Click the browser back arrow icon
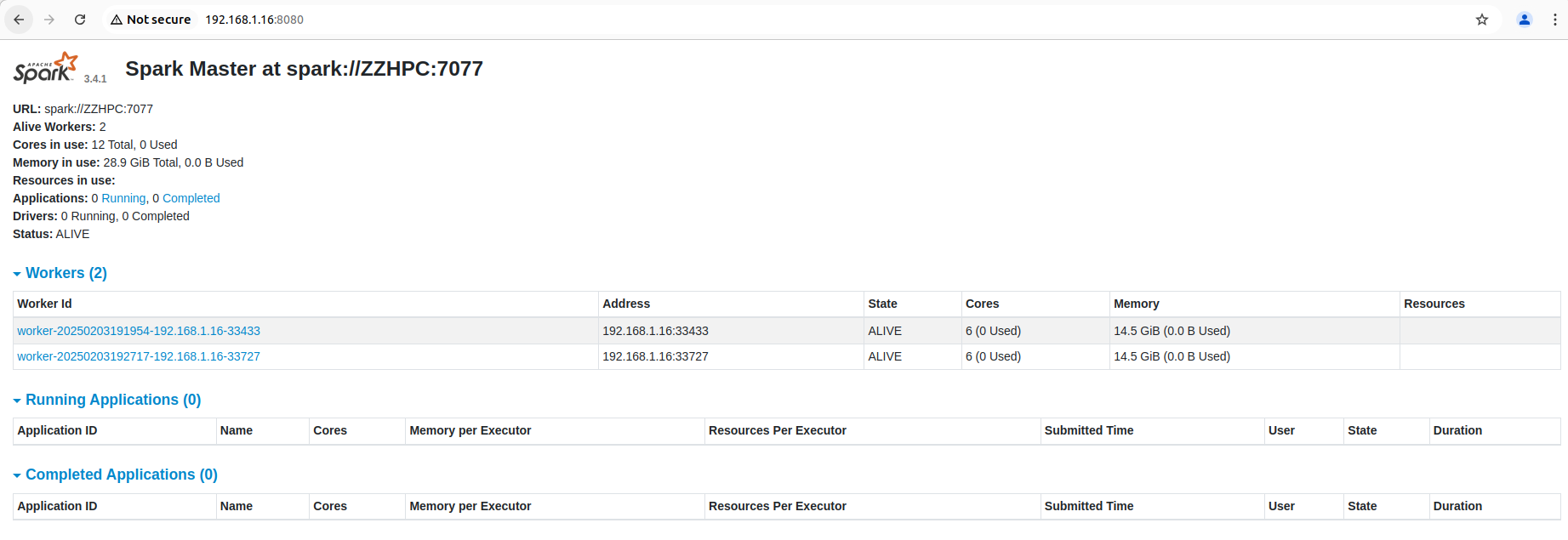Screen dimensions: 1568x540 pyautogui.click(x=19, y=20)
